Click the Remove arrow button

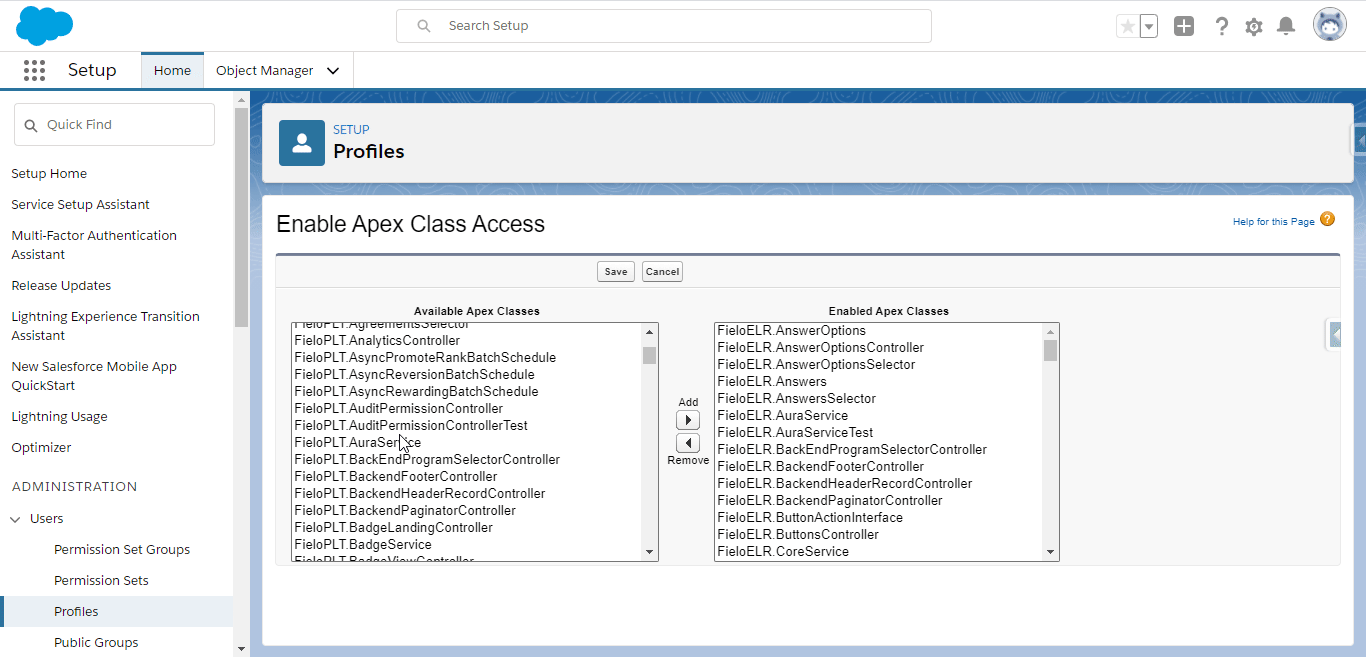pyautogui.click(x=688, y=443)
